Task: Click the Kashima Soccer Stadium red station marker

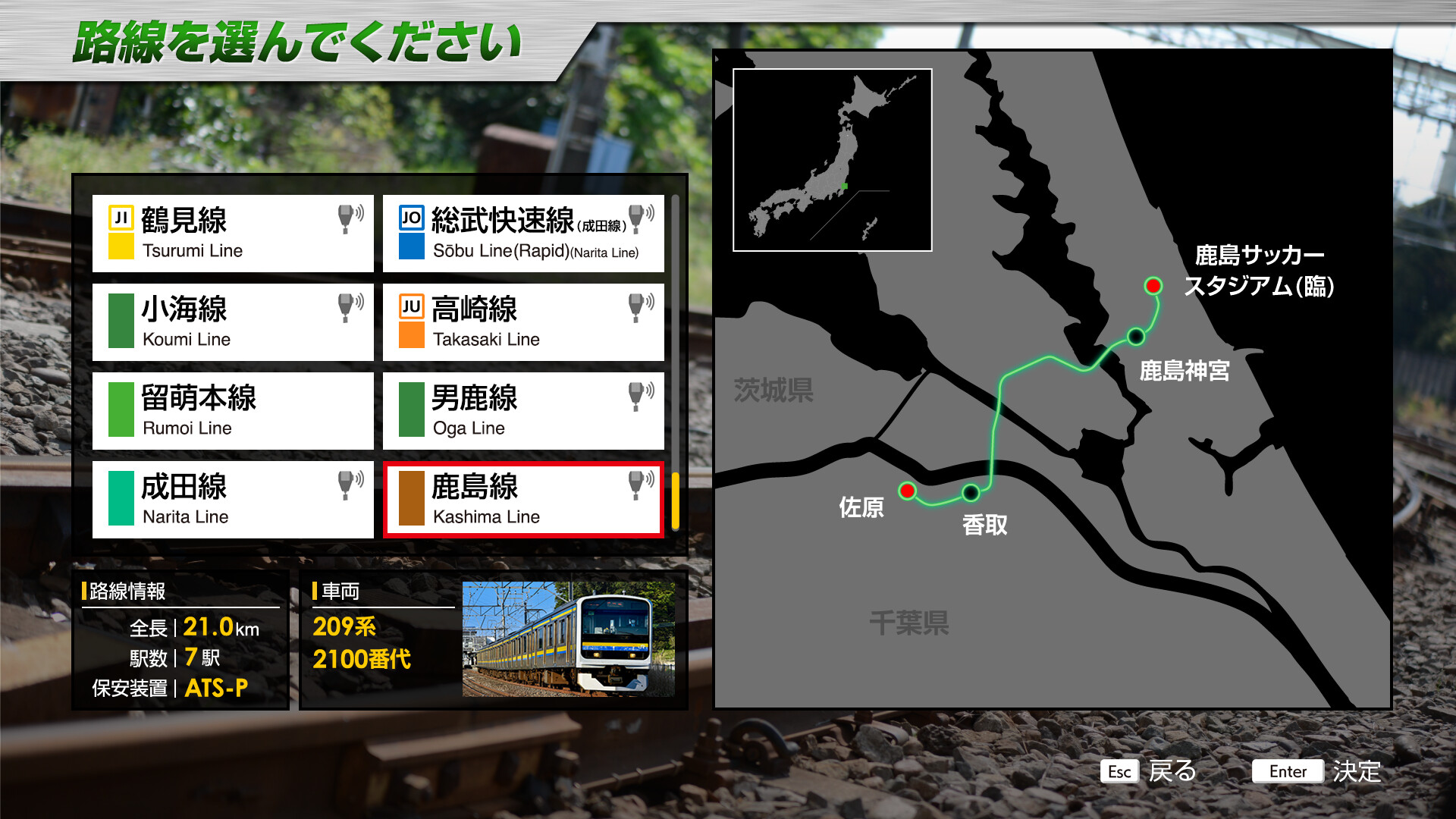Action: (x=1154, y=287)
